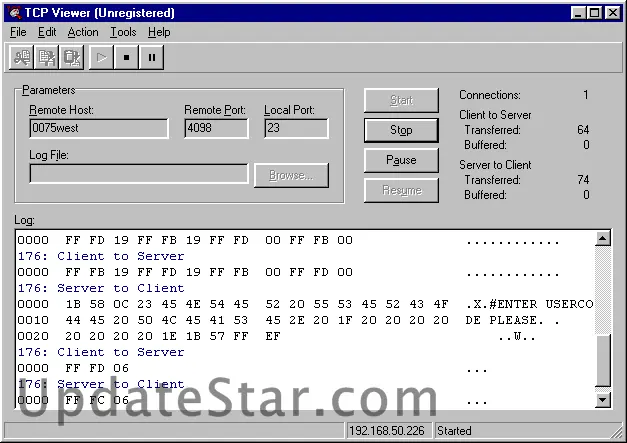The image size is (627, 443).
Task: Click the toolbar play (start) icon
Action: 101,57
